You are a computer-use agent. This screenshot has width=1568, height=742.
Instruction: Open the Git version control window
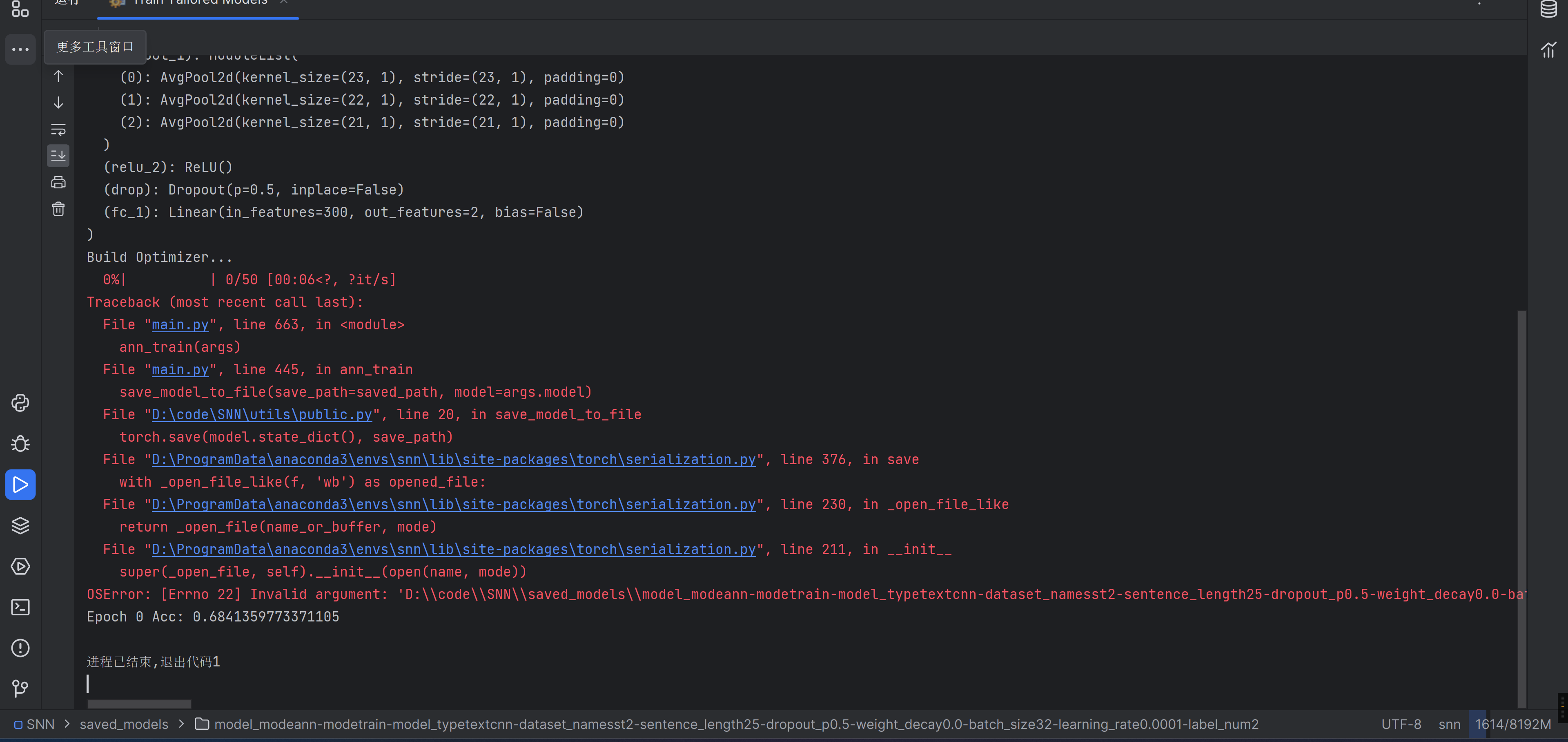point(20,688)
